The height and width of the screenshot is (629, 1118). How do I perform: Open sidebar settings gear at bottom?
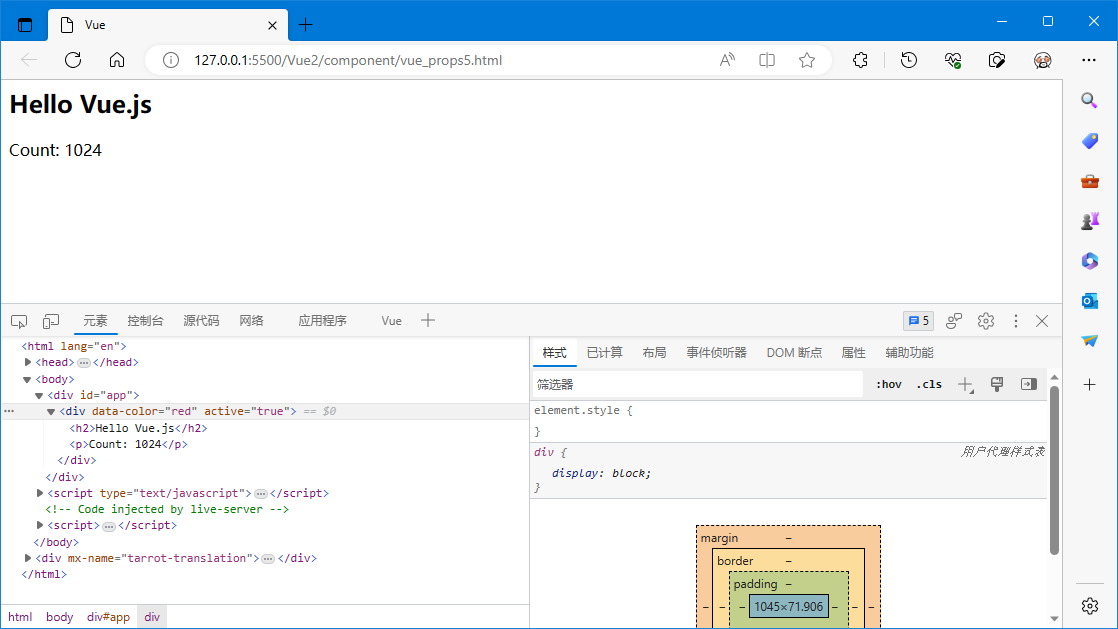(x=1089, y=606)
